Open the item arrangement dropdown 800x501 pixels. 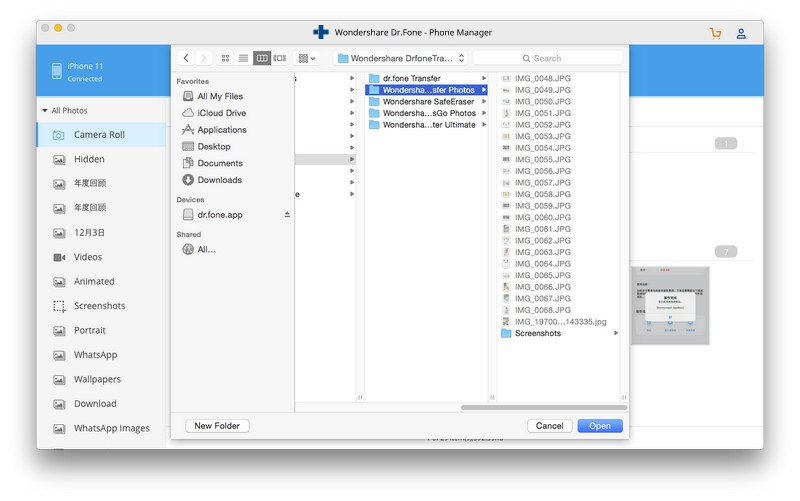point(307,58)
